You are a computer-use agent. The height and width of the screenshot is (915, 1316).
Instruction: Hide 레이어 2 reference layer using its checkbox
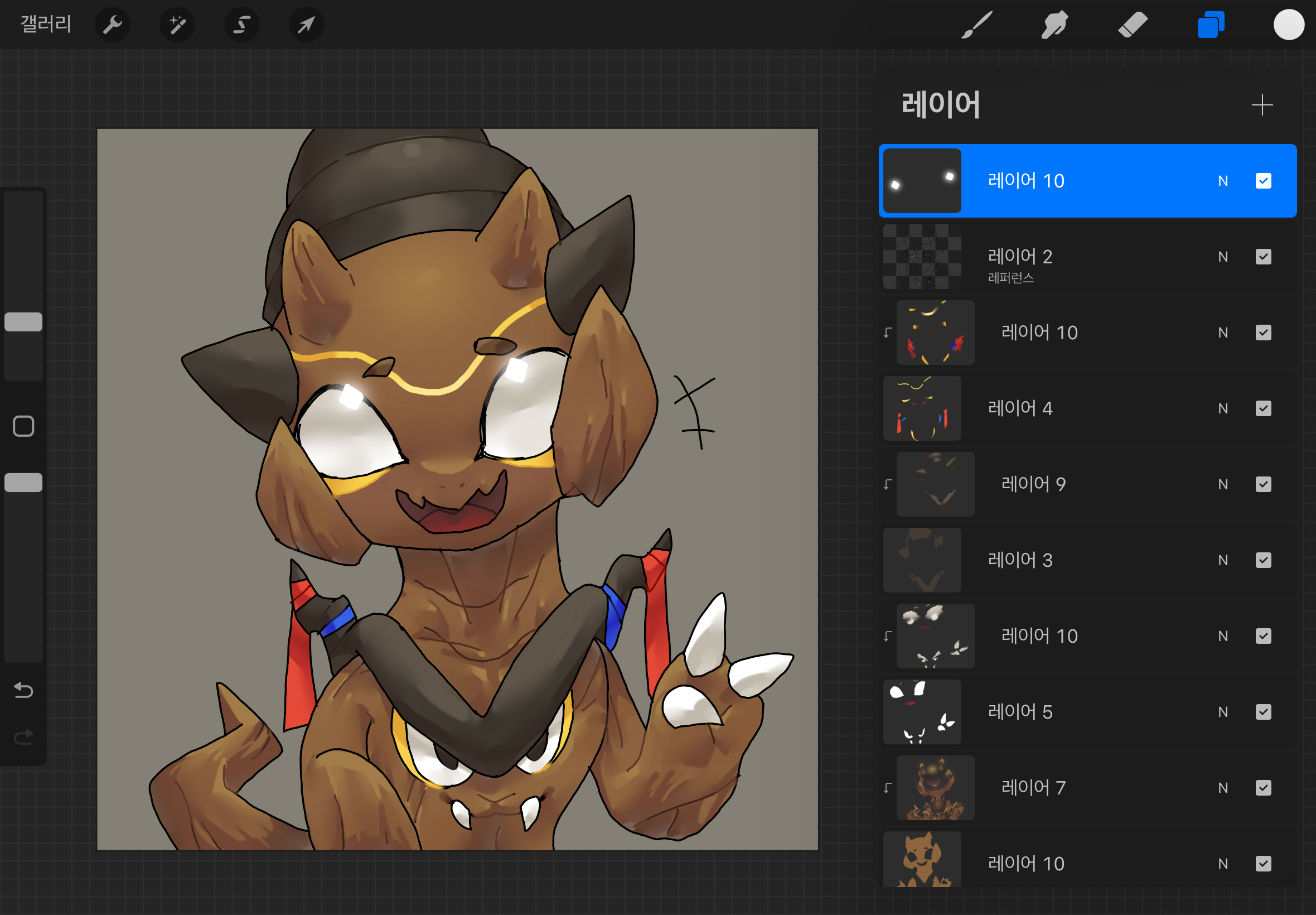[1262, 257]
